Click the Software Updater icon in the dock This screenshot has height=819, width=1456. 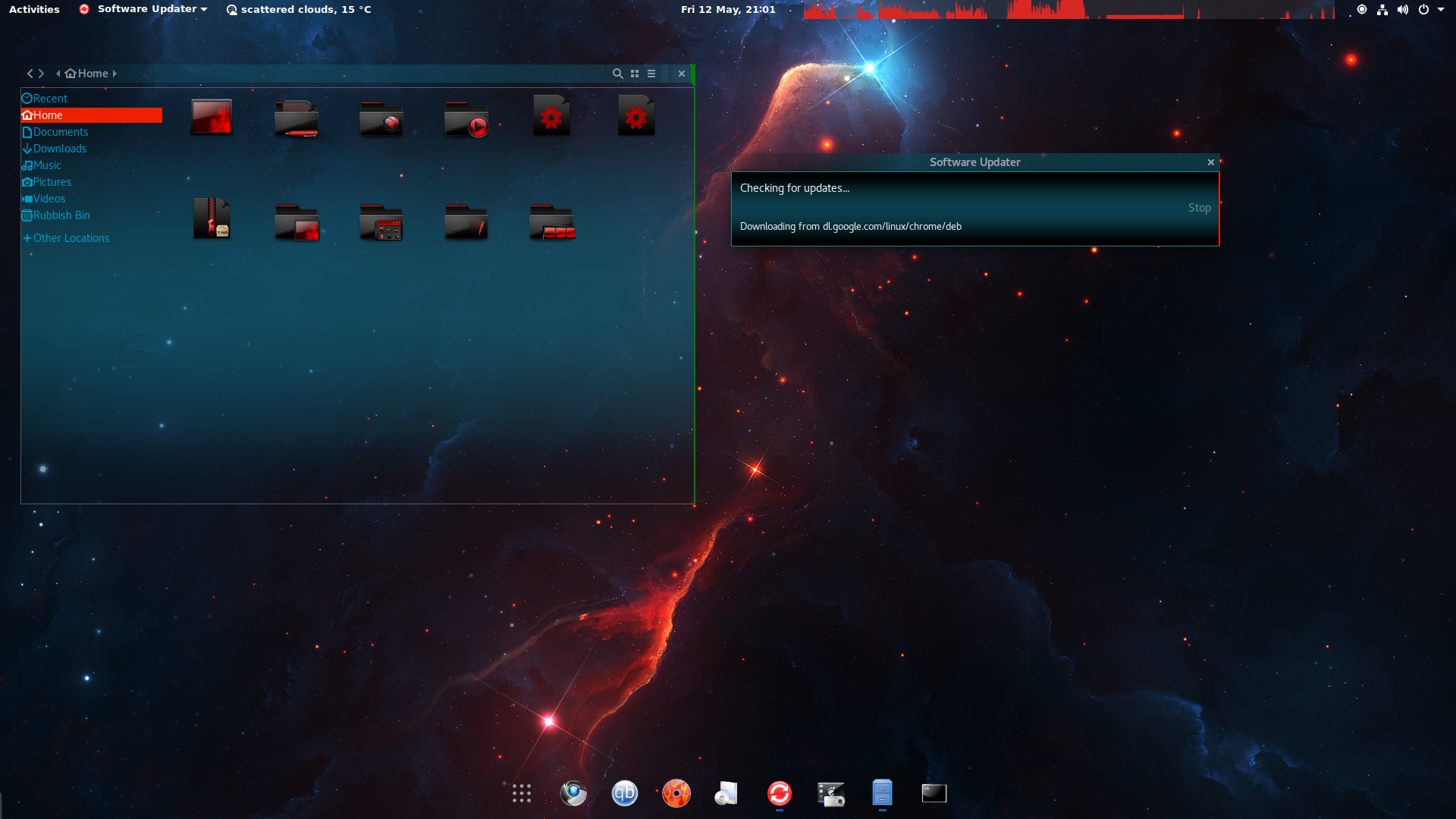click(x=780, y=793)
